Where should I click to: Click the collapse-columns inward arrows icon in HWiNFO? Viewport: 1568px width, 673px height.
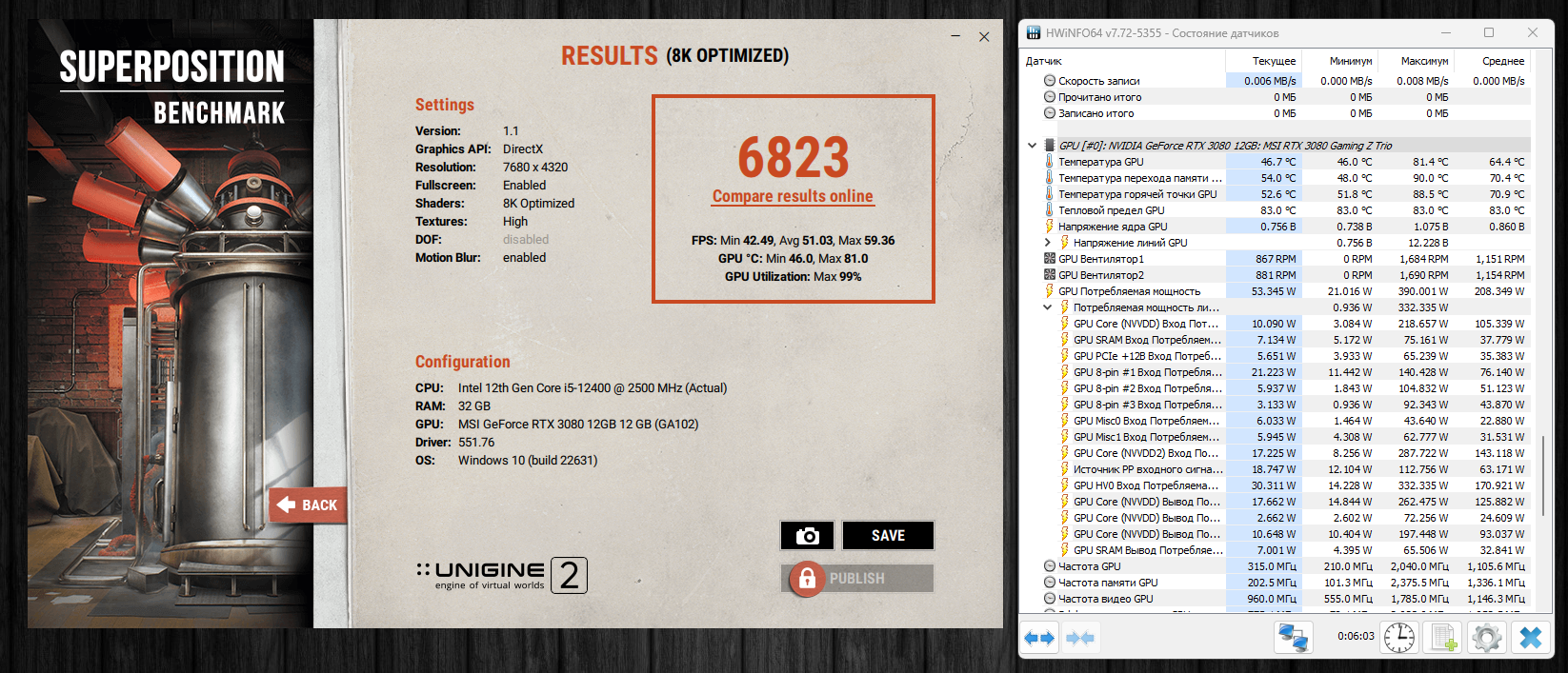pos(1080,638)
